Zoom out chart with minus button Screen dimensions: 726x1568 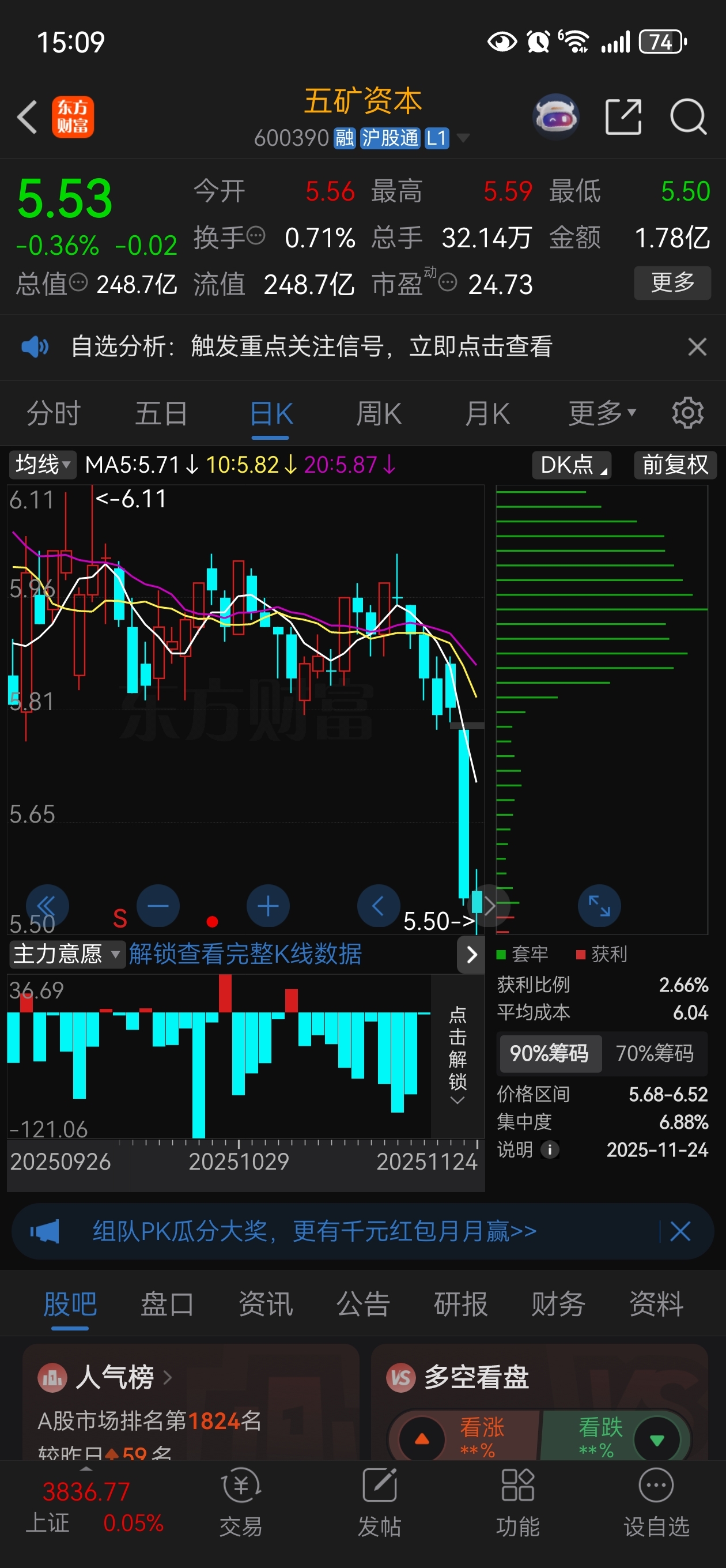click(158, 906)
